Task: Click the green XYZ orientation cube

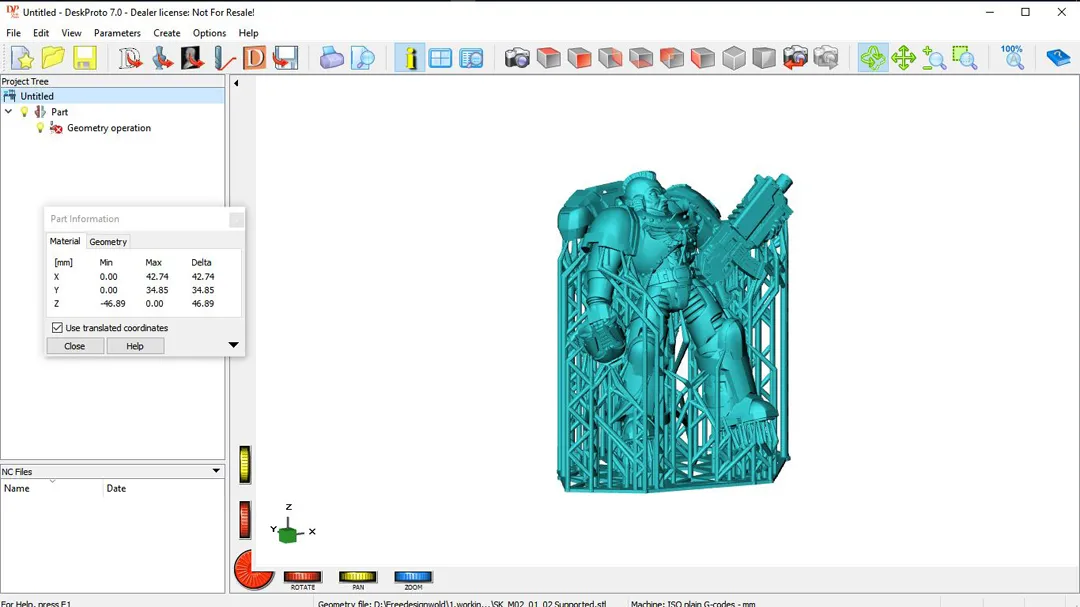Action: pyautogui.click(x=288, y=533)
